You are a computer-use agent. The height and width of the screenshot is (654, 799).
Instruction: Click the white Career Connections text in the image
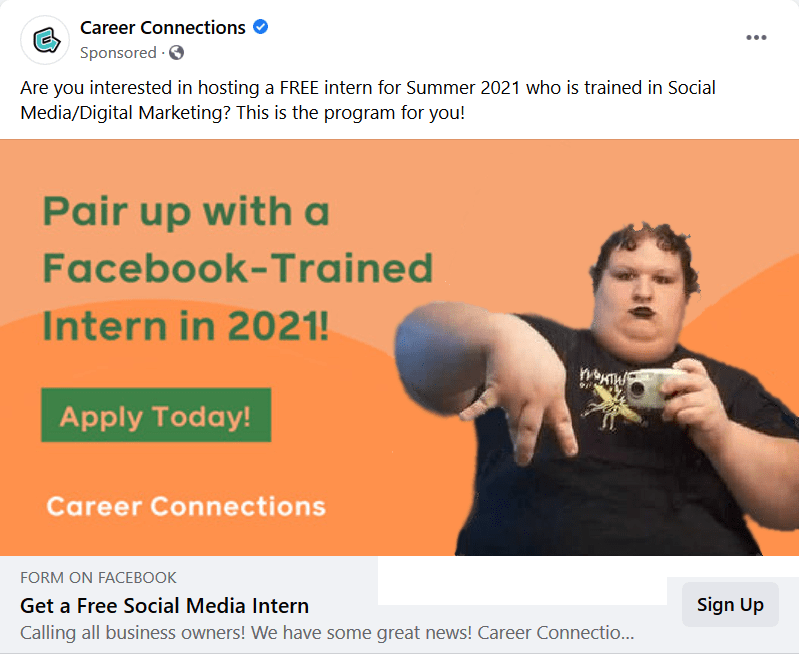click(186, 506)
